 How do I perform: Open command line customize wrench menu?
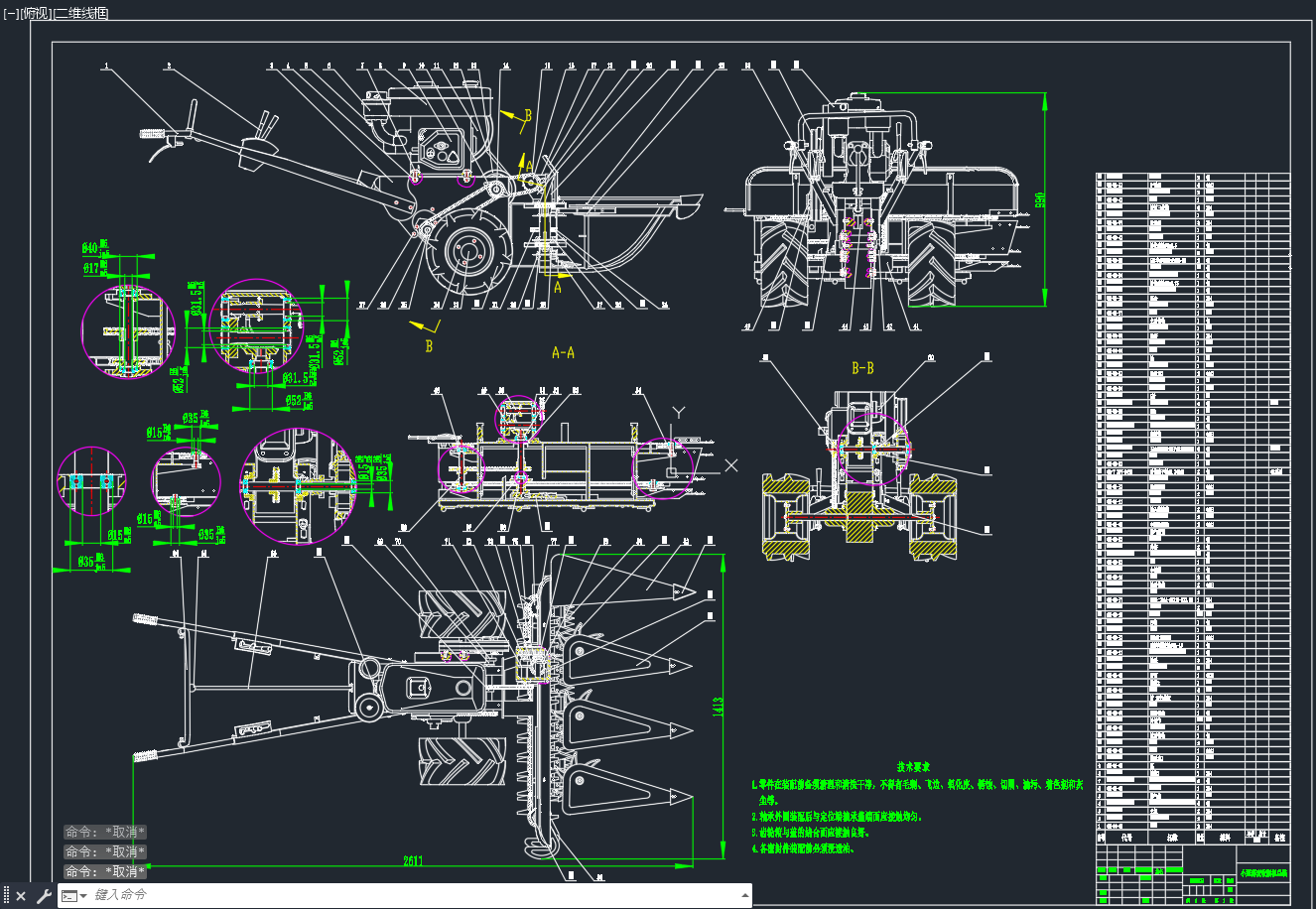44,896
